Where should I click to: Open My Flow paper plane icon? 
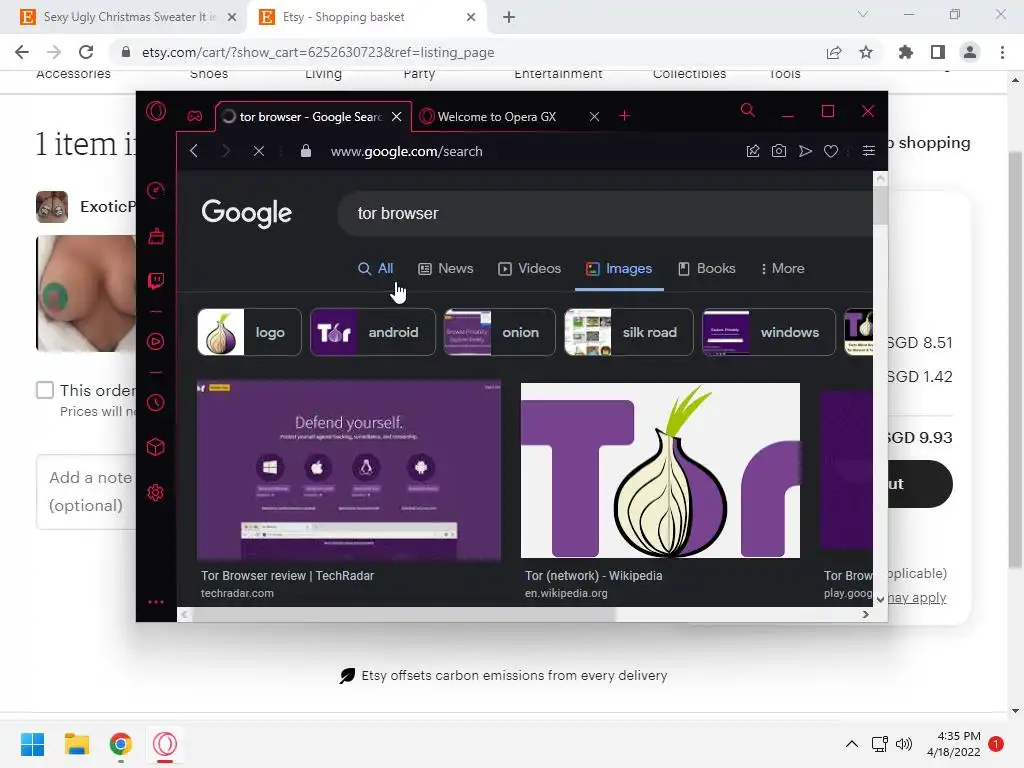click(805, 152)
